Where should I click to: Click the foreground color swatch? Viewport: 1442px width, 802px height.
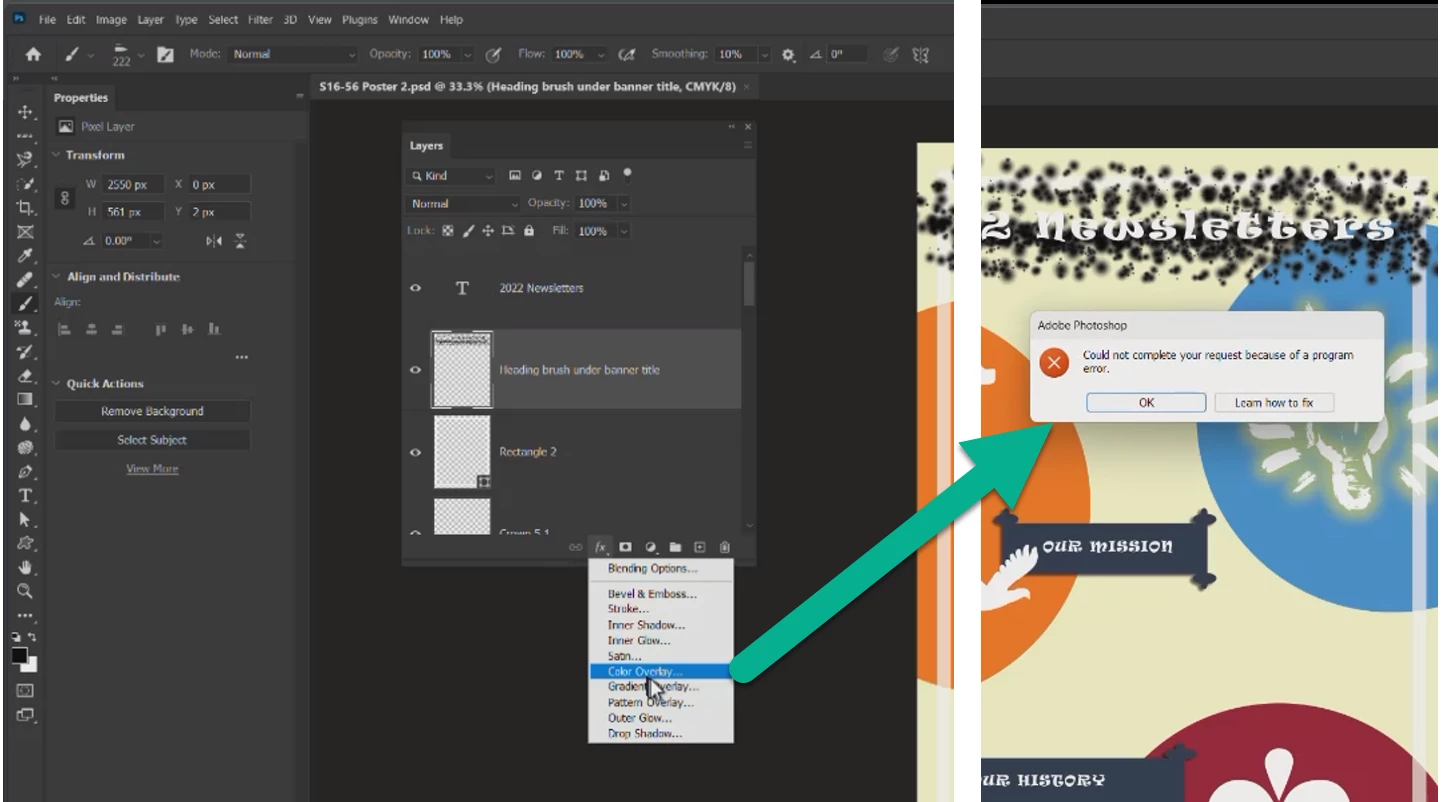pyautogui.click(x=20, y=656)
